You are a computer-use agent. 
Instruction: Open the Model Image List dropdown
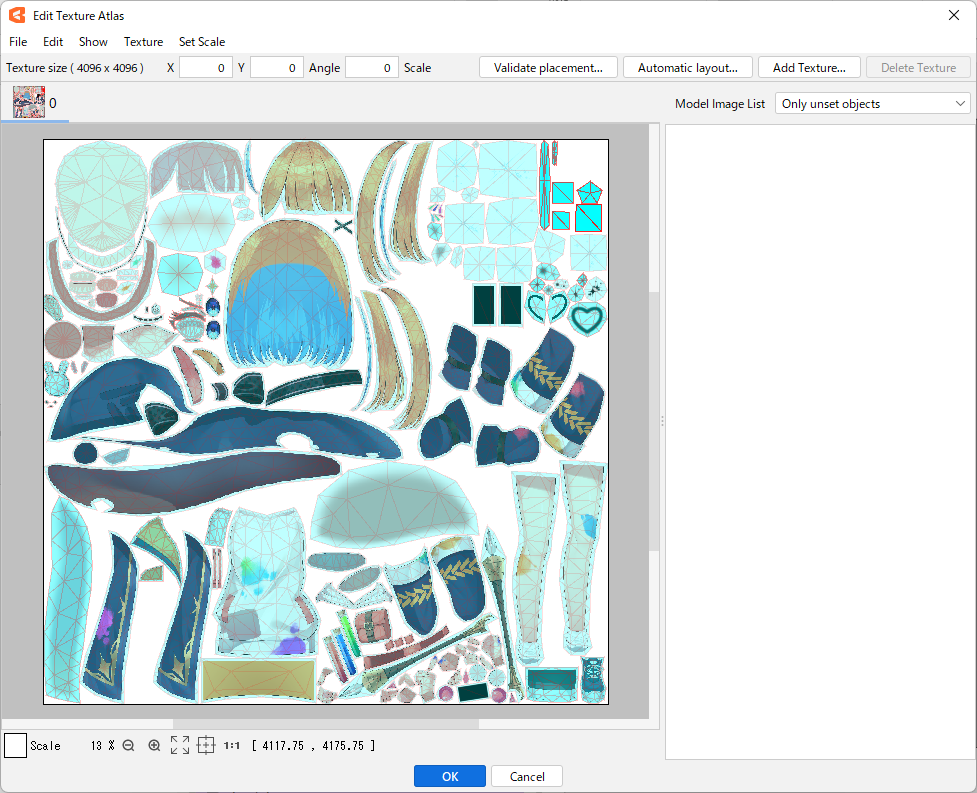pos(872,104)
